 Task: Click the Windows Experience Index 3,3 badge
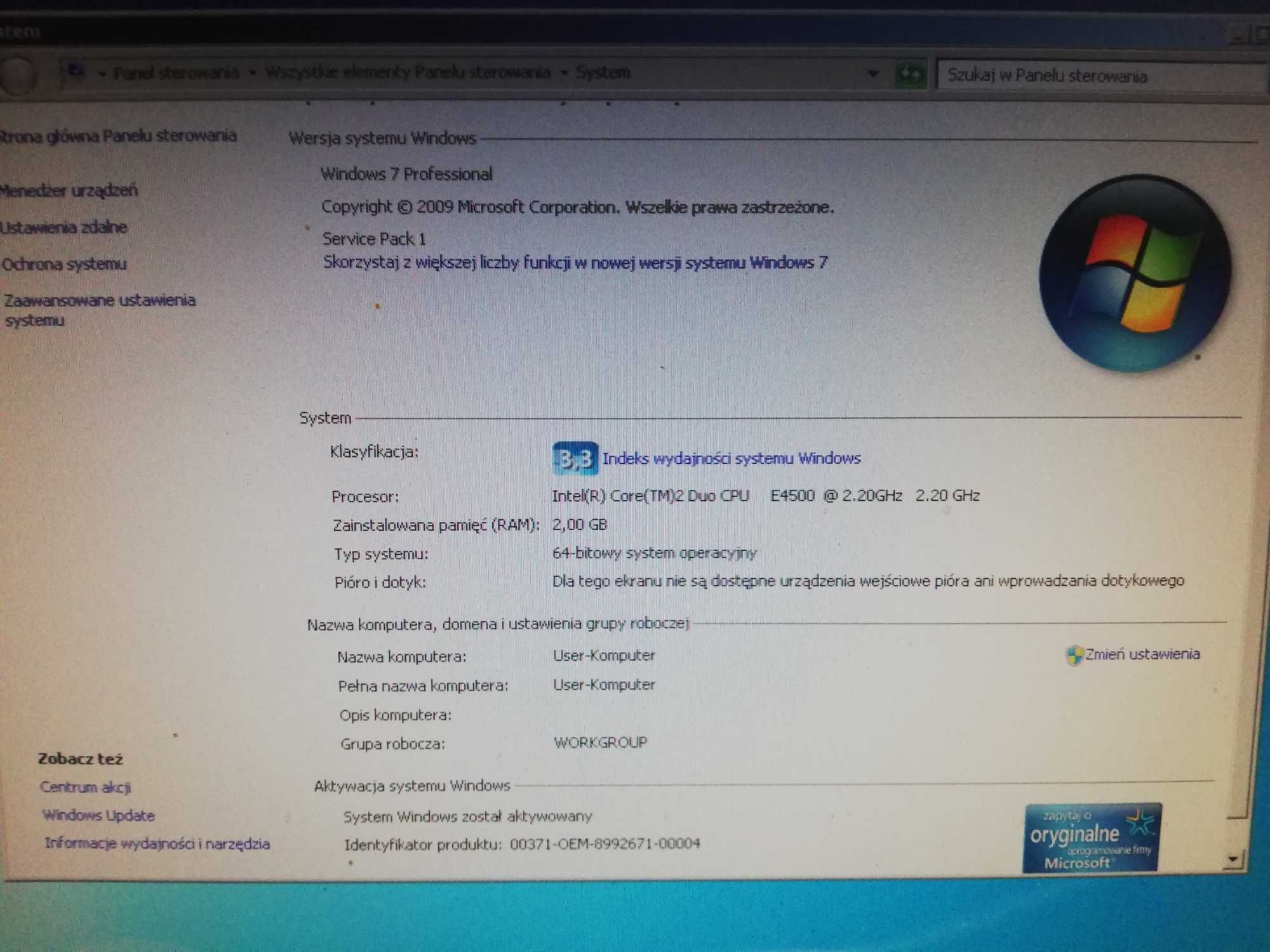[575, 458]
